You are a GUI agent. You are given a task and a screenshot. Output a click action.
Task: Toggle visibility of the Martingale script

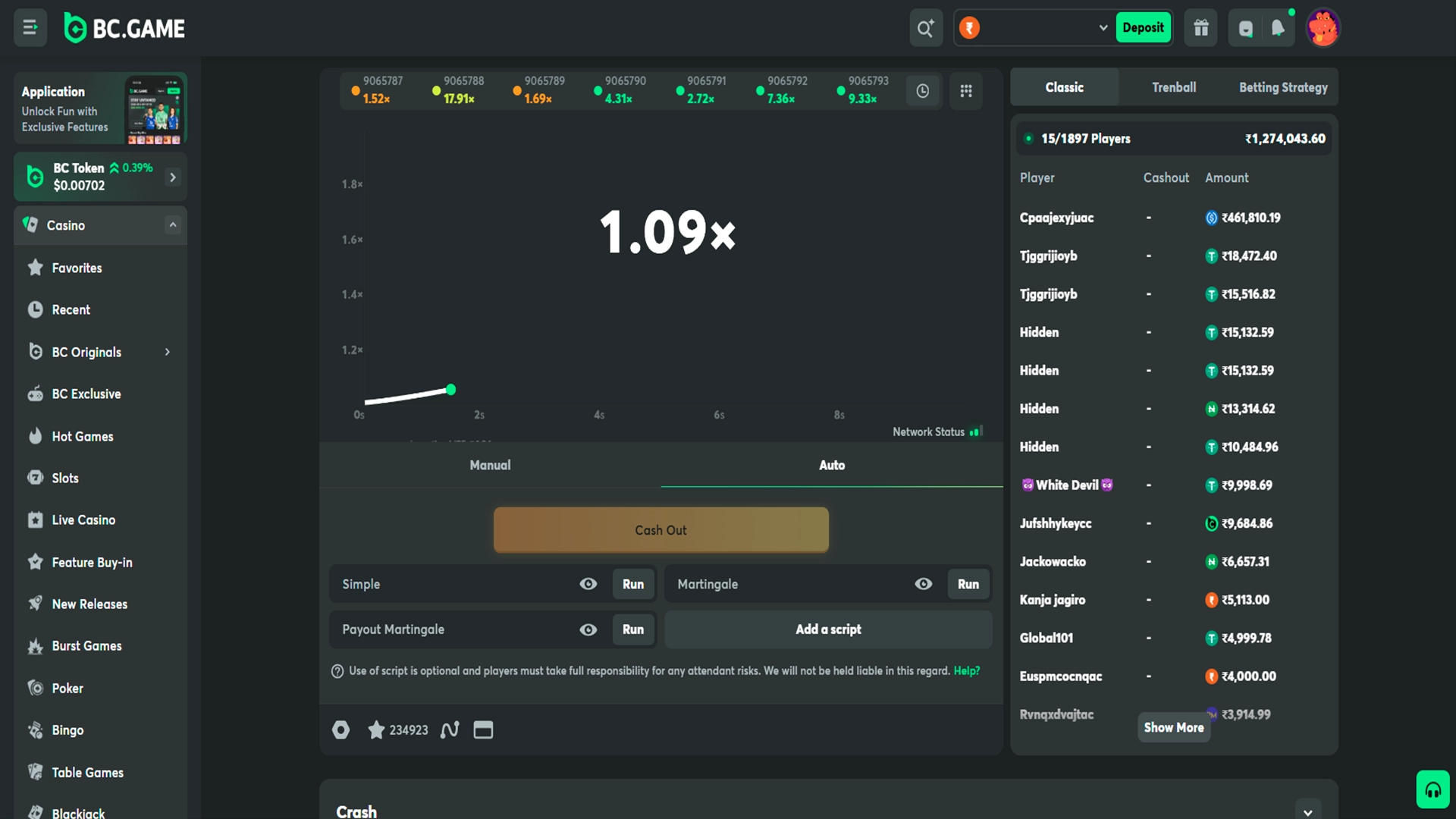[923, 584]
